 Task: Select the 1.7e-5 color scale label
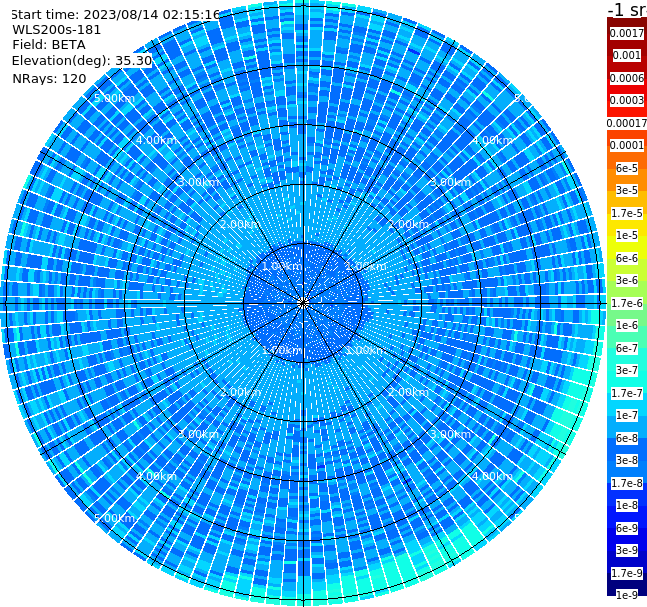pos(627,213)
